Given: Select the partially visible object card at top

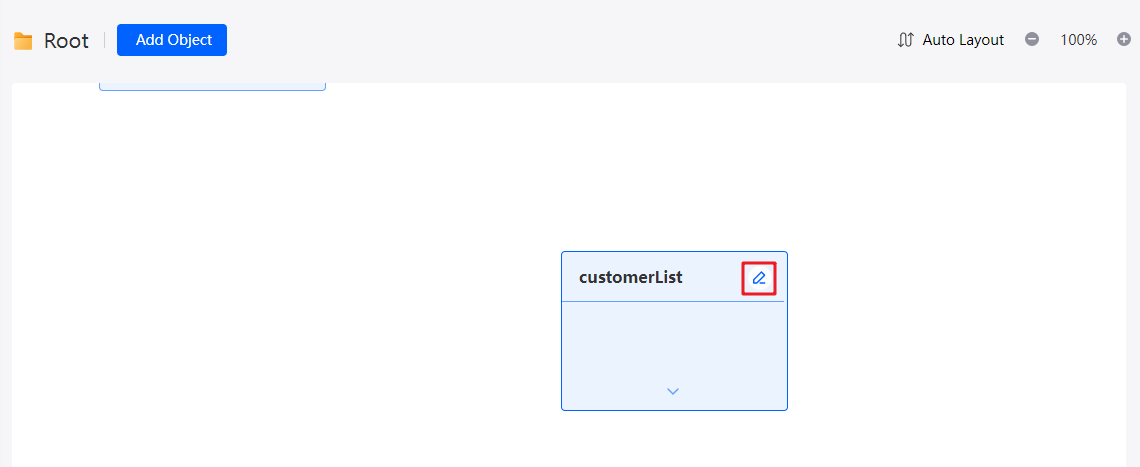Looking at the screenshot, I should 212,87.
